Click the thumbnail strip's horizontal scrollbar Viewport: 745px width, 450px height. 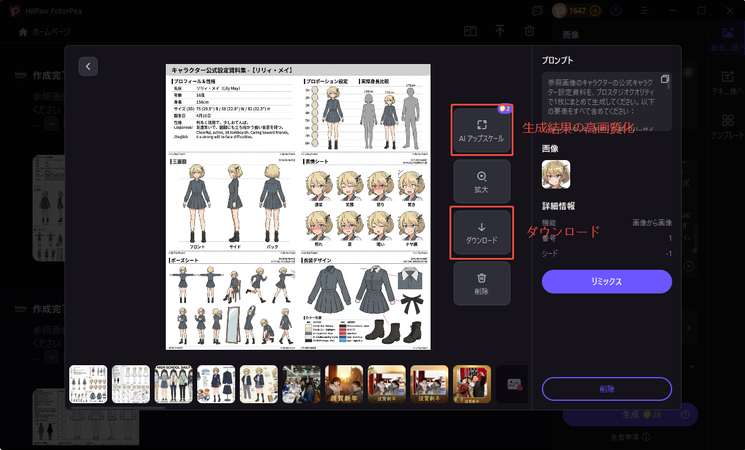tap(118, 407)
